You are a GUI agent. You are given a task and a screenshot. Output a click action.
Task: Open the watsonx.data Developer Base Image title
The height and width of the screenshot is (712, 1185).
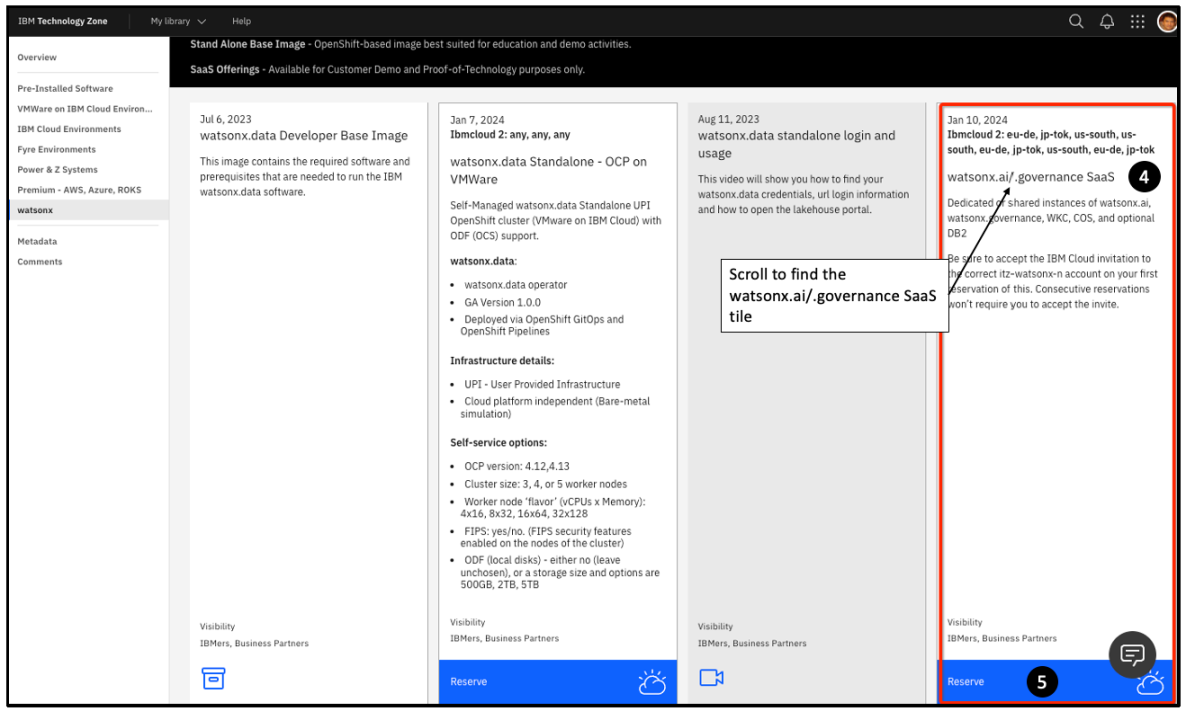tap(303, 135)
